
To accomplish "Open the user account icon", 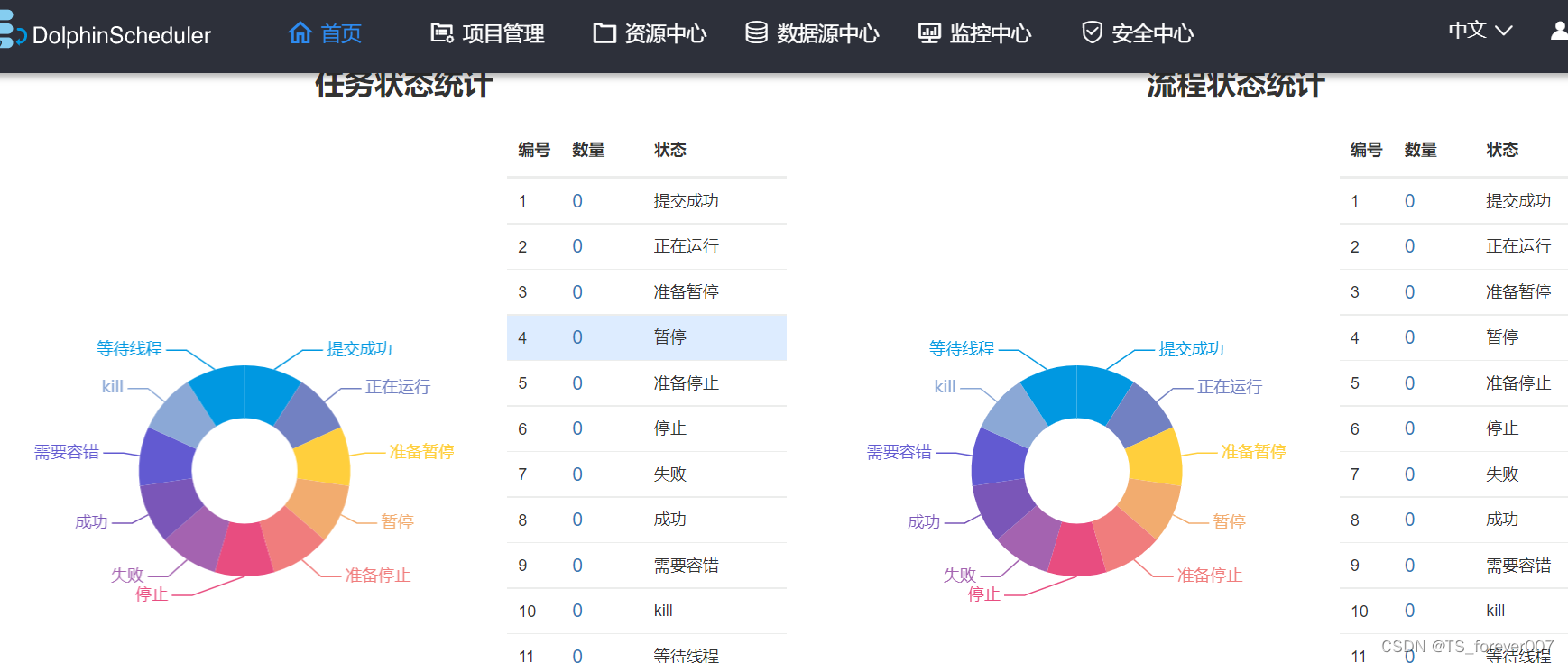I will [x=1559, y=32].
